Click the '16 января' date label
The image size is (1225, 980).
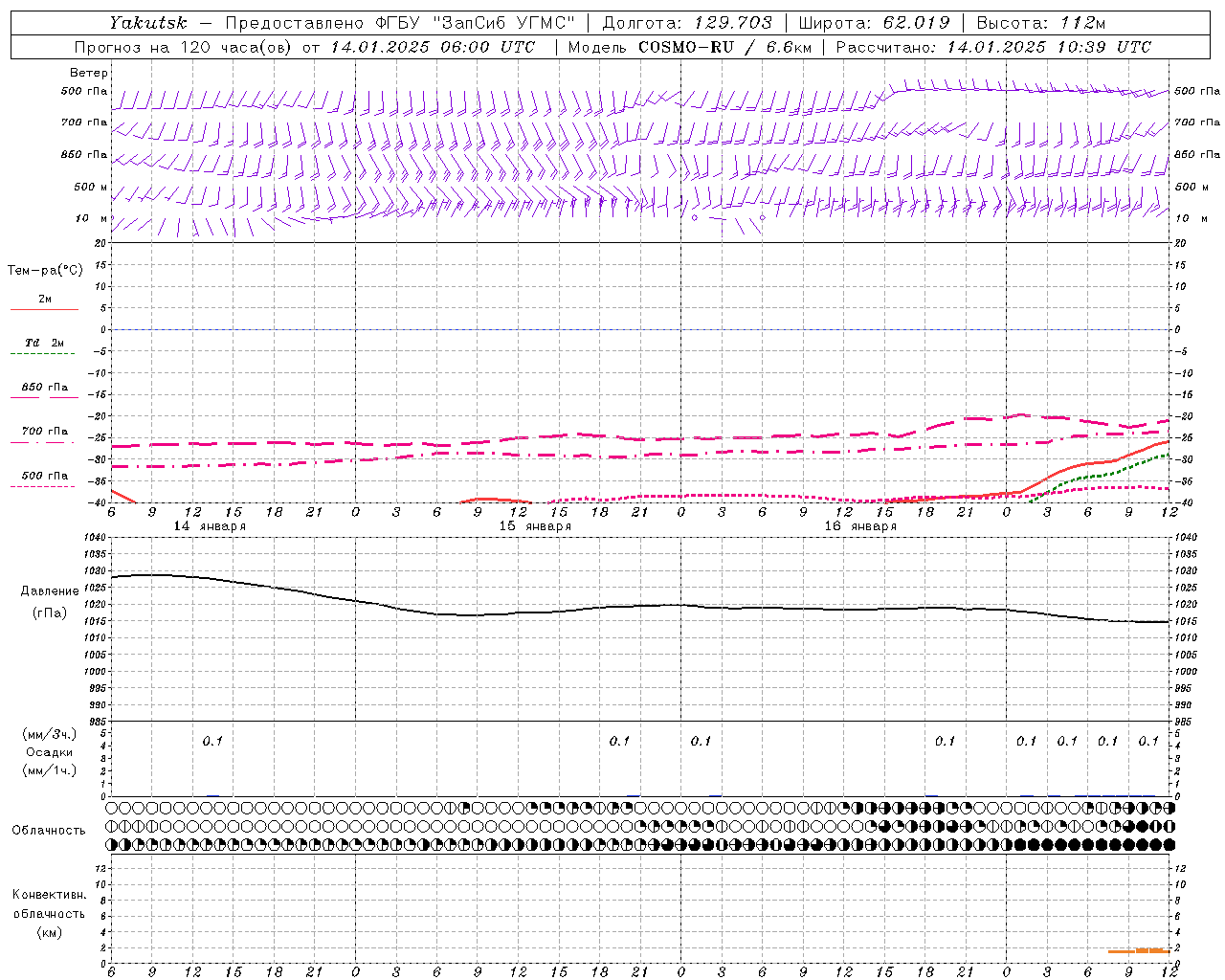(860, 526)
